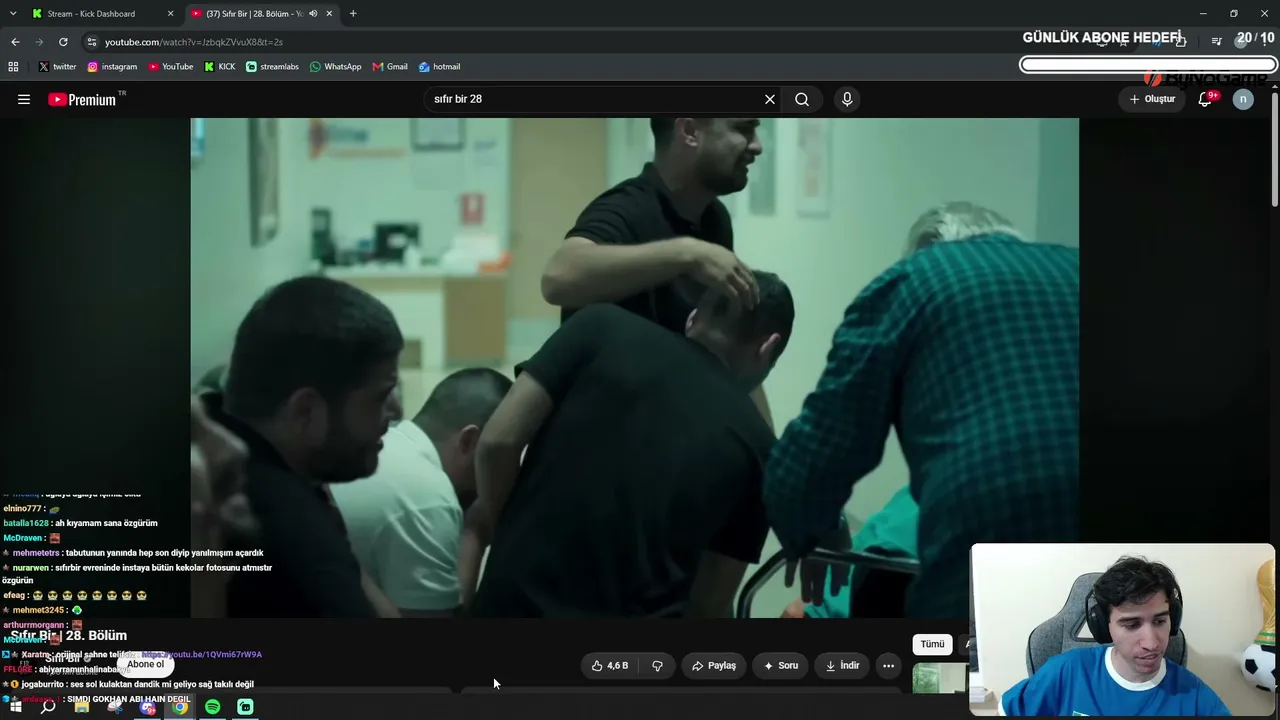Close the Sıfır Bir YouTube tab
This screenshot has width=1280, height=720.
pos(329,14)
